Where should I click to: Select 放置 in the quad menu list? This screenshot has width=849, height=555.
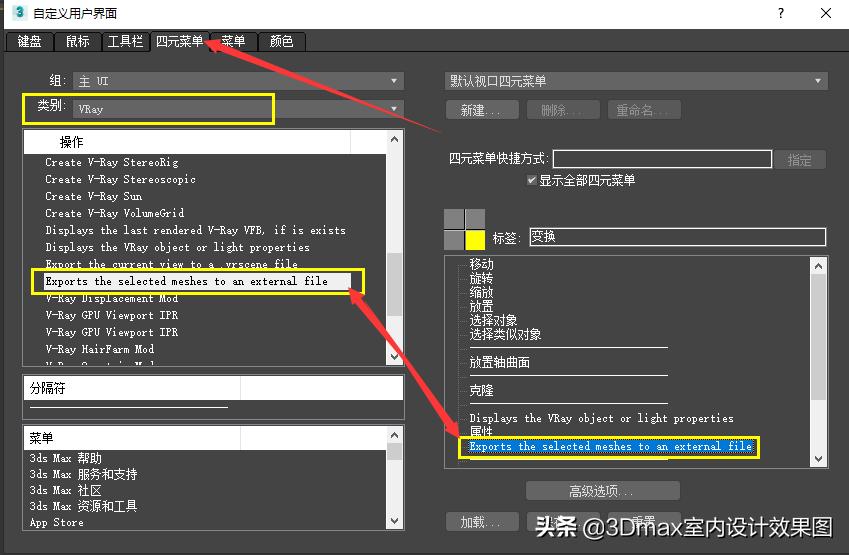click(481, 306)
